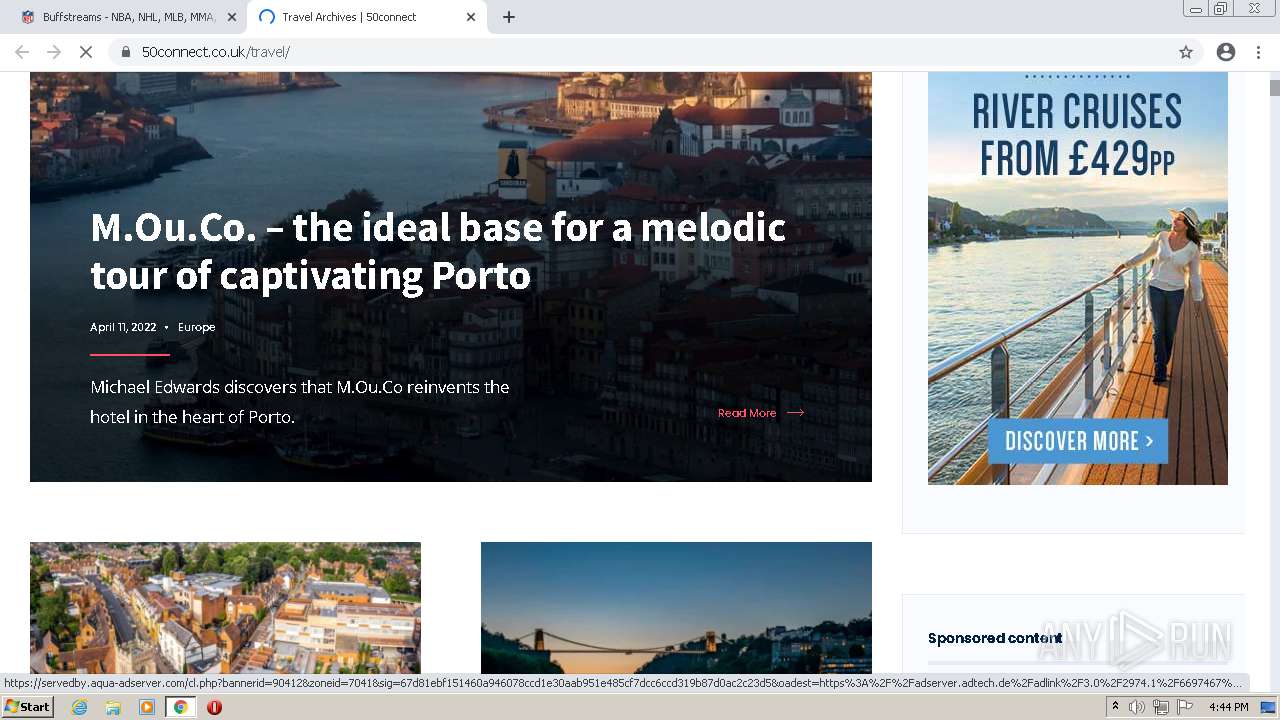
Task: Close the Travel Archives tab
Action: point(471,17)
